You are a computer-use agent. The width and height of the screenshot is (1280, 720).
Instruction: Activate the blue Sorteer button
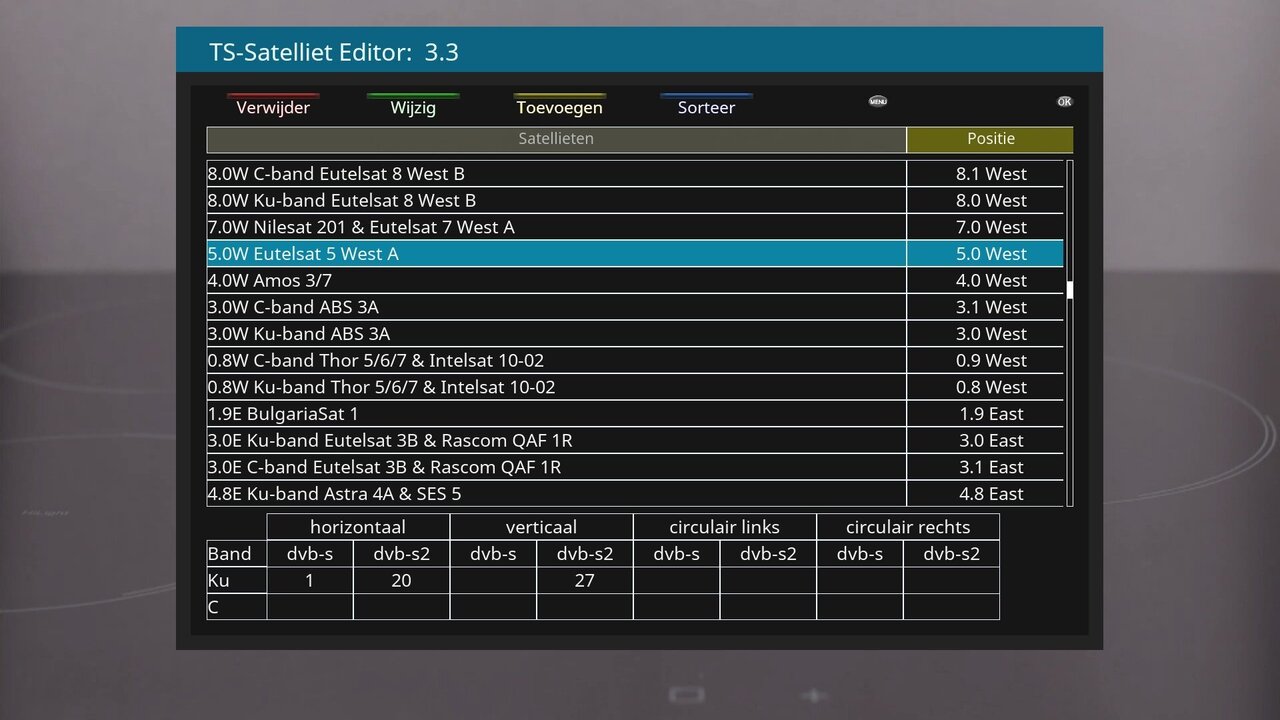click(x=706, y=106)
